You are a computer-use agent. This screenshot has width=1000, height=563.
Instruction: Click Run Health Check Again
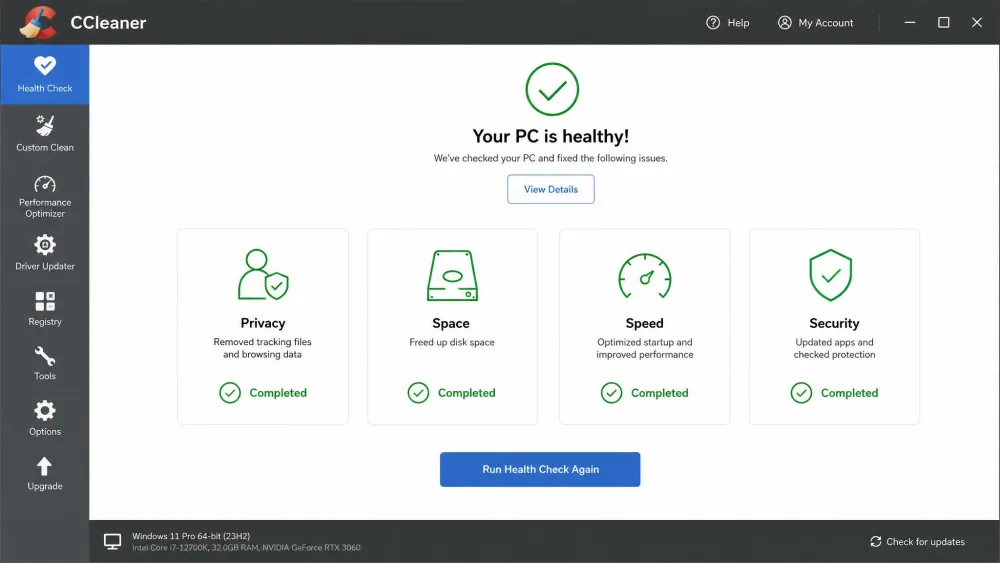540,469
